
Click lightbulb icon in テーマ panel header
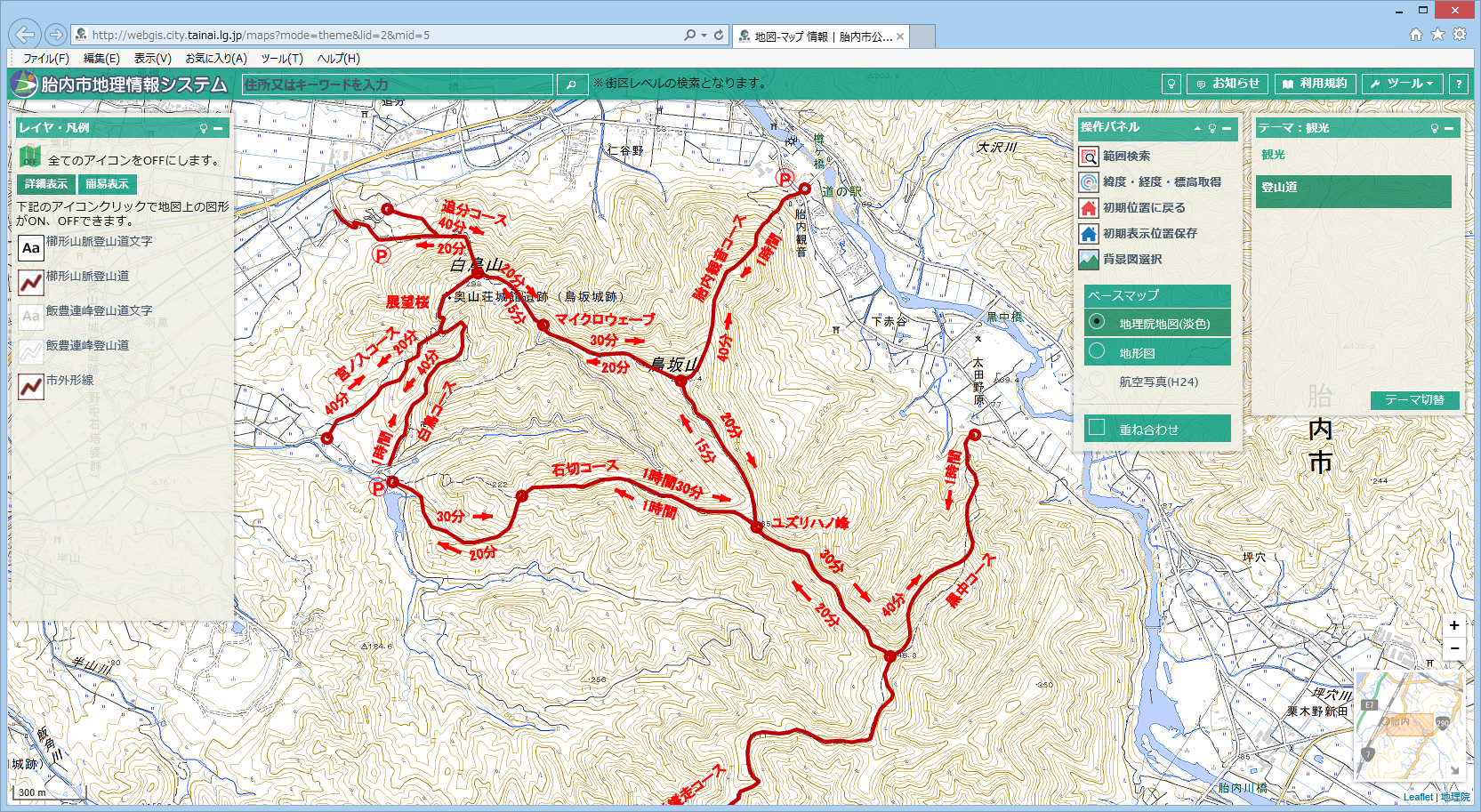[1434, 128]
